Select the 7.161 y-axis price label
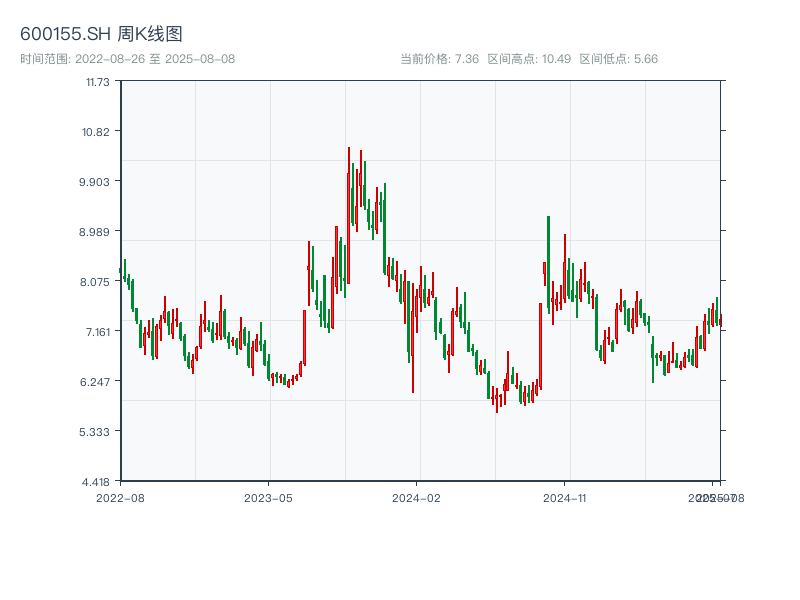Image resolution: width=800 pixels, height=600 pixels. pos(97,332)
